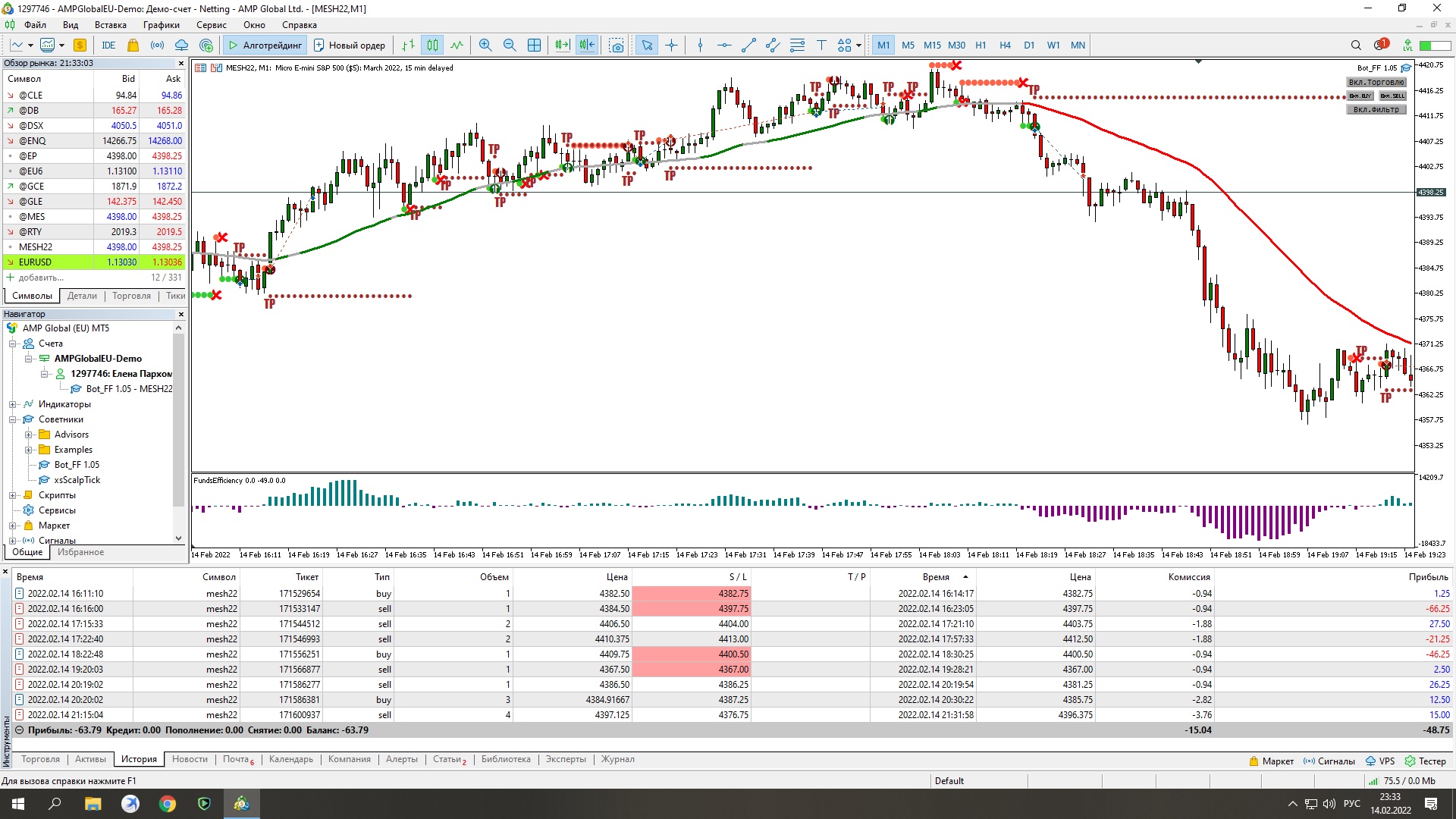The image size is (1456, 819).
Task: Click the tile windows grid icon
Action: (x=535, y=45)
